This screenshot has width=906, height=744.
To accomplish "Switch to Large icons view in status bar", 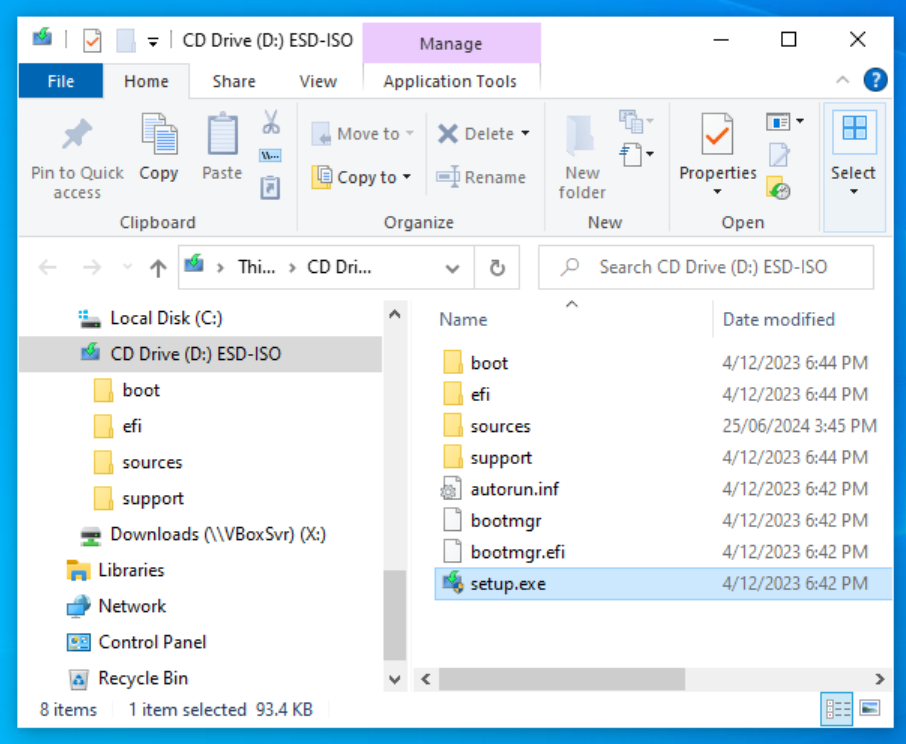I will pos(870,709).
